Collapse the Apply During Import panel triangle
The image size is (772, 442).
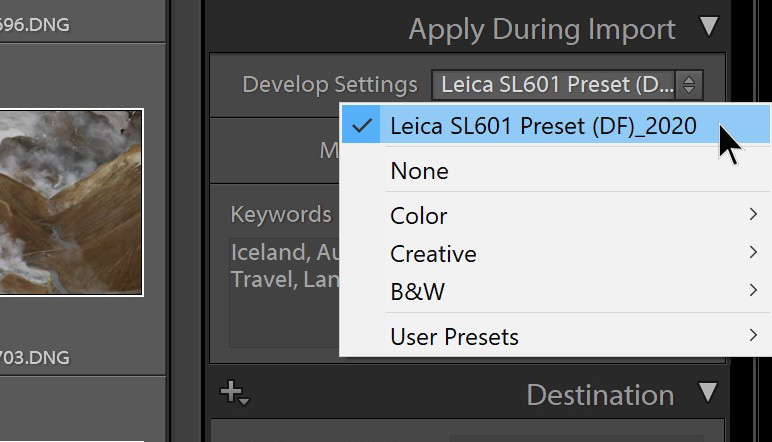pyautogui.click(x=709, y=27)
